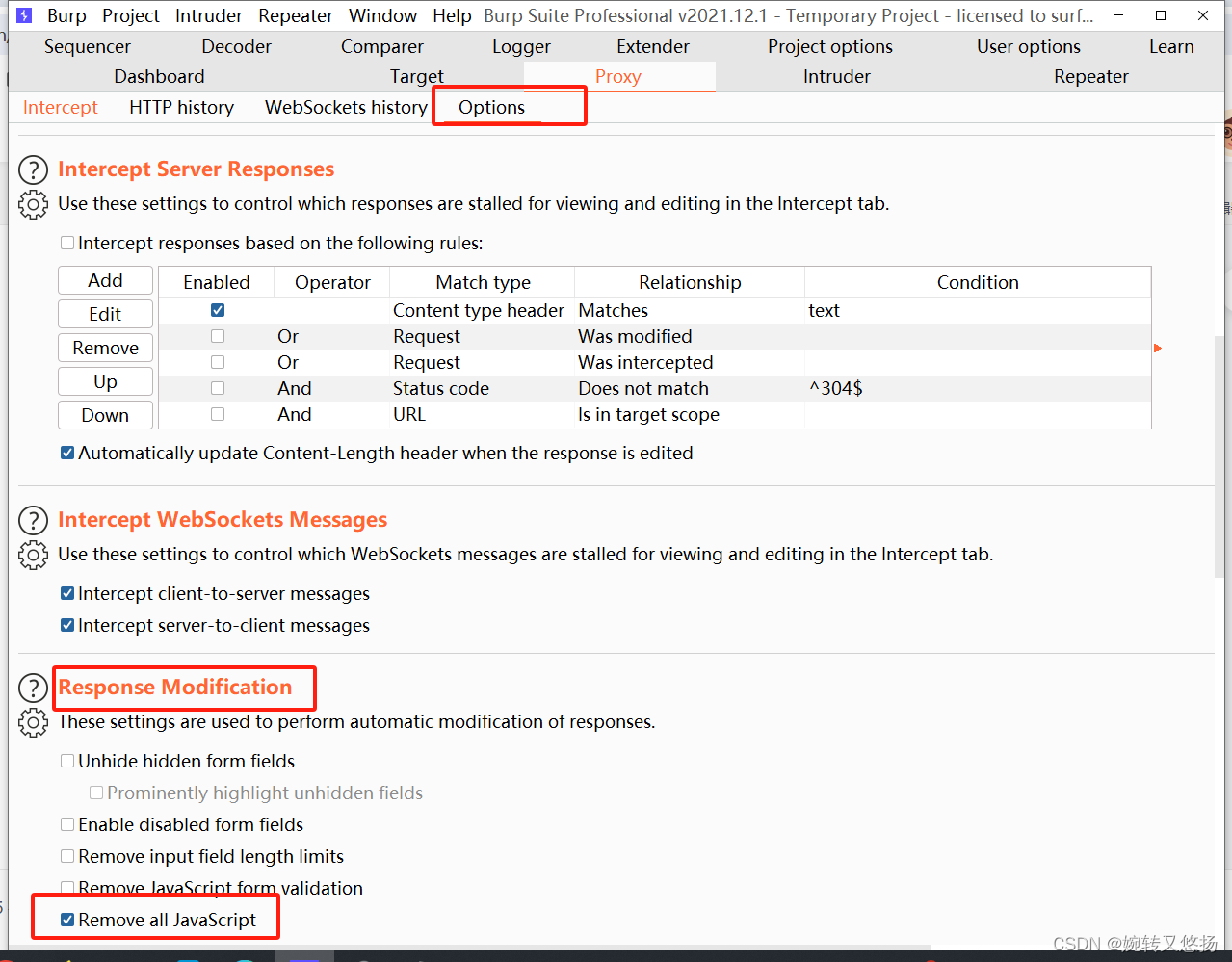
Task: Toggle Content type header rule enabled checkbox
Action: click(x=218, y=310)
